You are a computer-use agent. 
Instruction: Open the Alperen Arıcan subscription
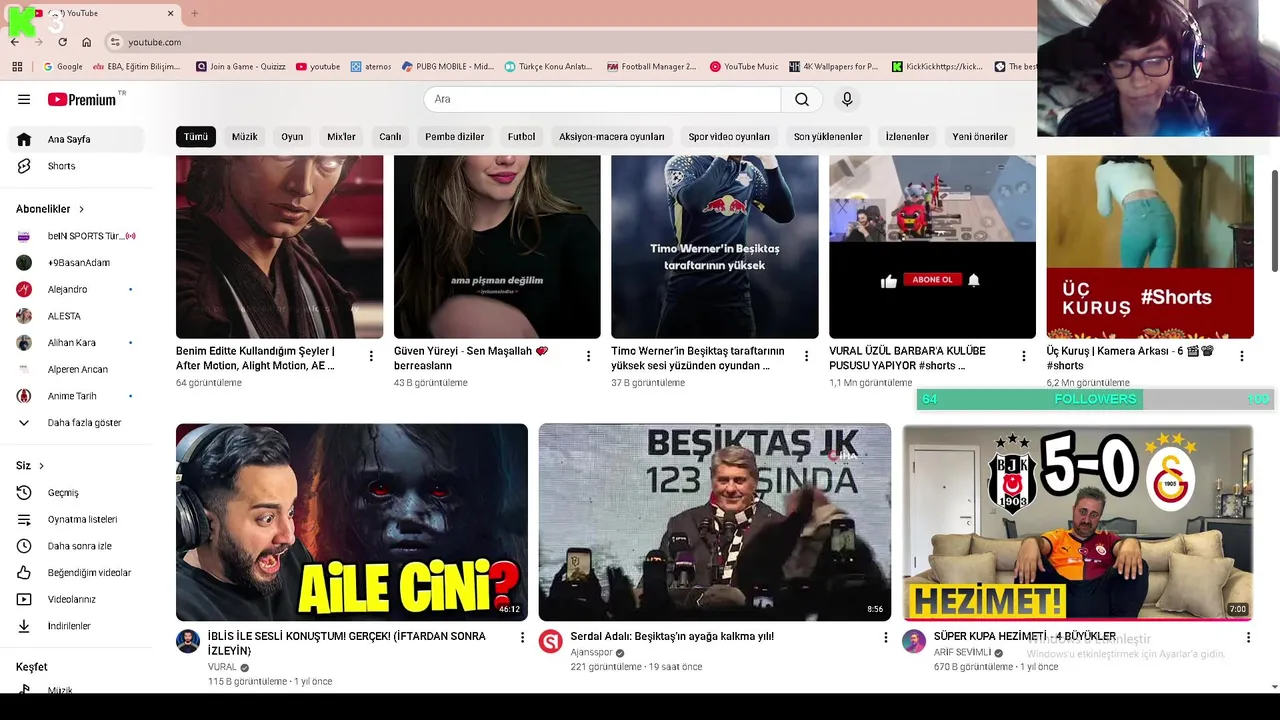pos(76,369)
